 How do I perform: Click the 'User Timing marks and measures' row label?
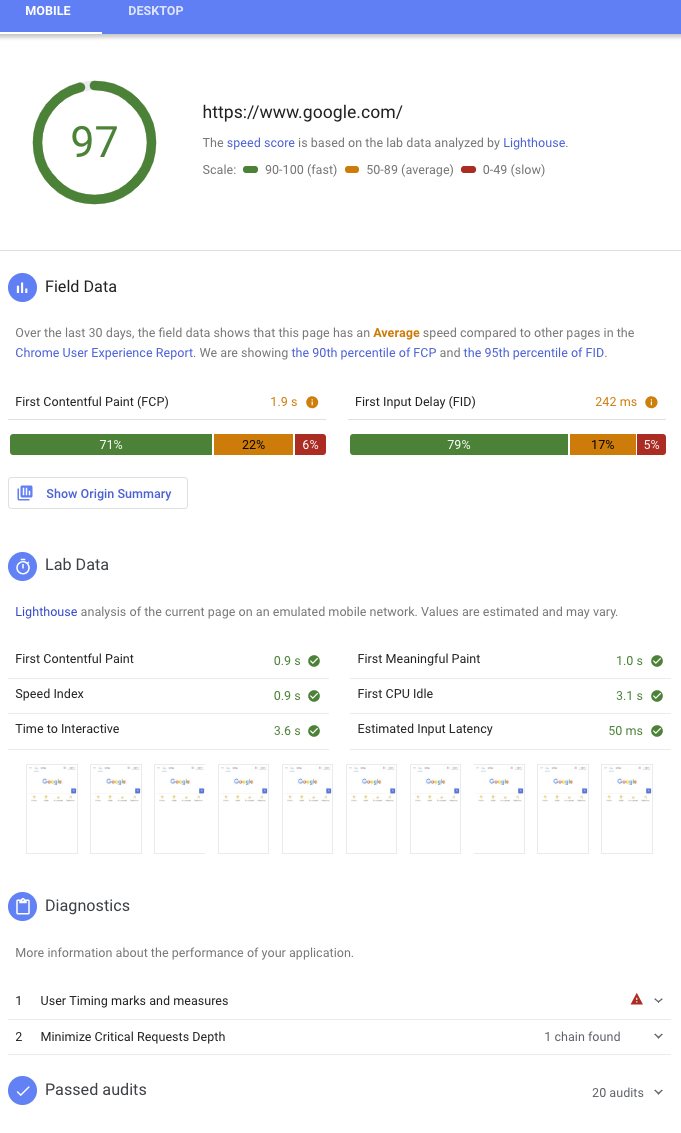coord(134,1001)
